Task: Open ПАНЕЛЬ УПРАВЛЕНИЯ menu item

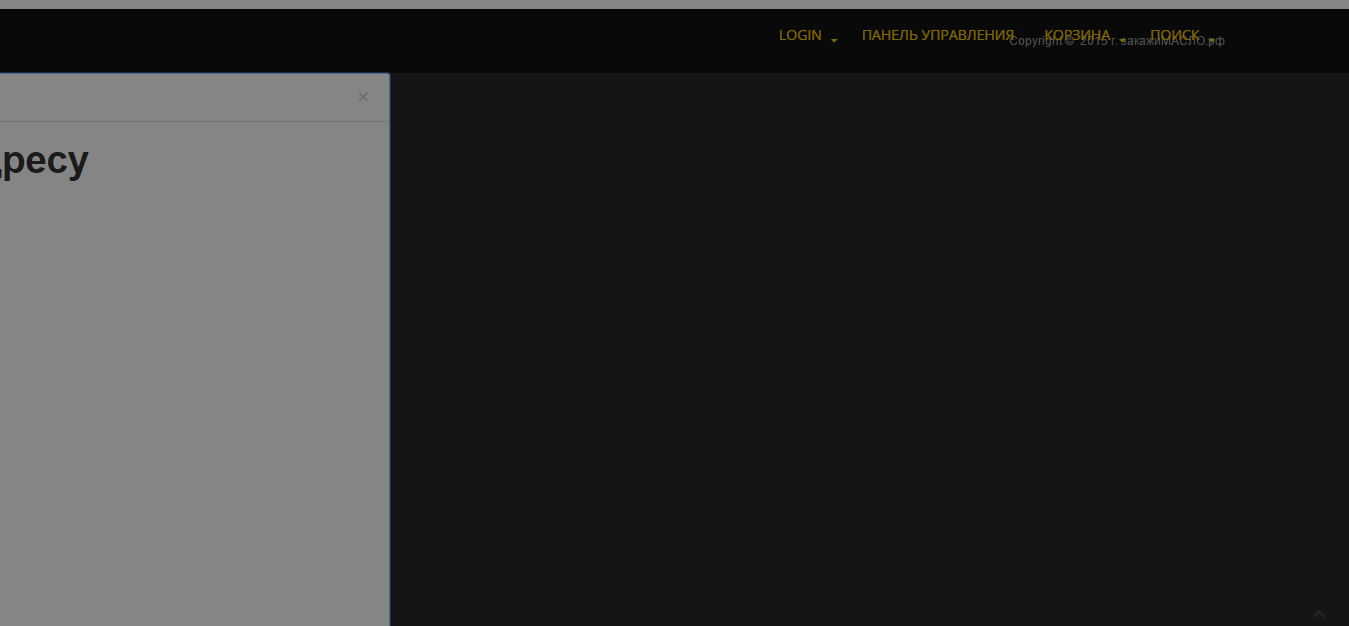Action: coord(938,36)
